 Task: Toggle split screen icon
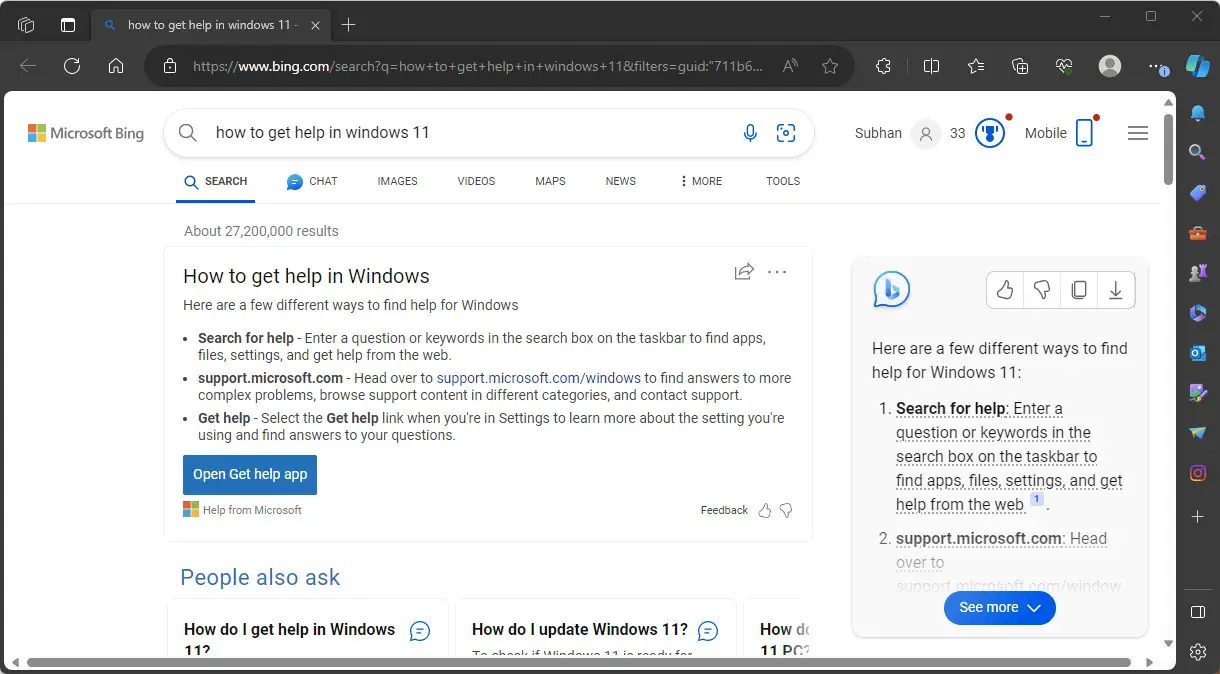931,66
